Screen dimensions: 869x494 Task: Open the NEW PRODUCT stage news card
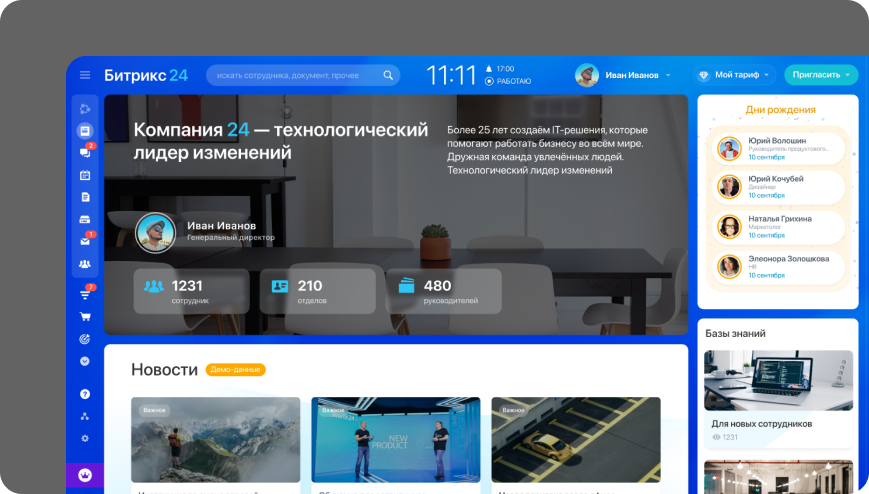(396, 440)
